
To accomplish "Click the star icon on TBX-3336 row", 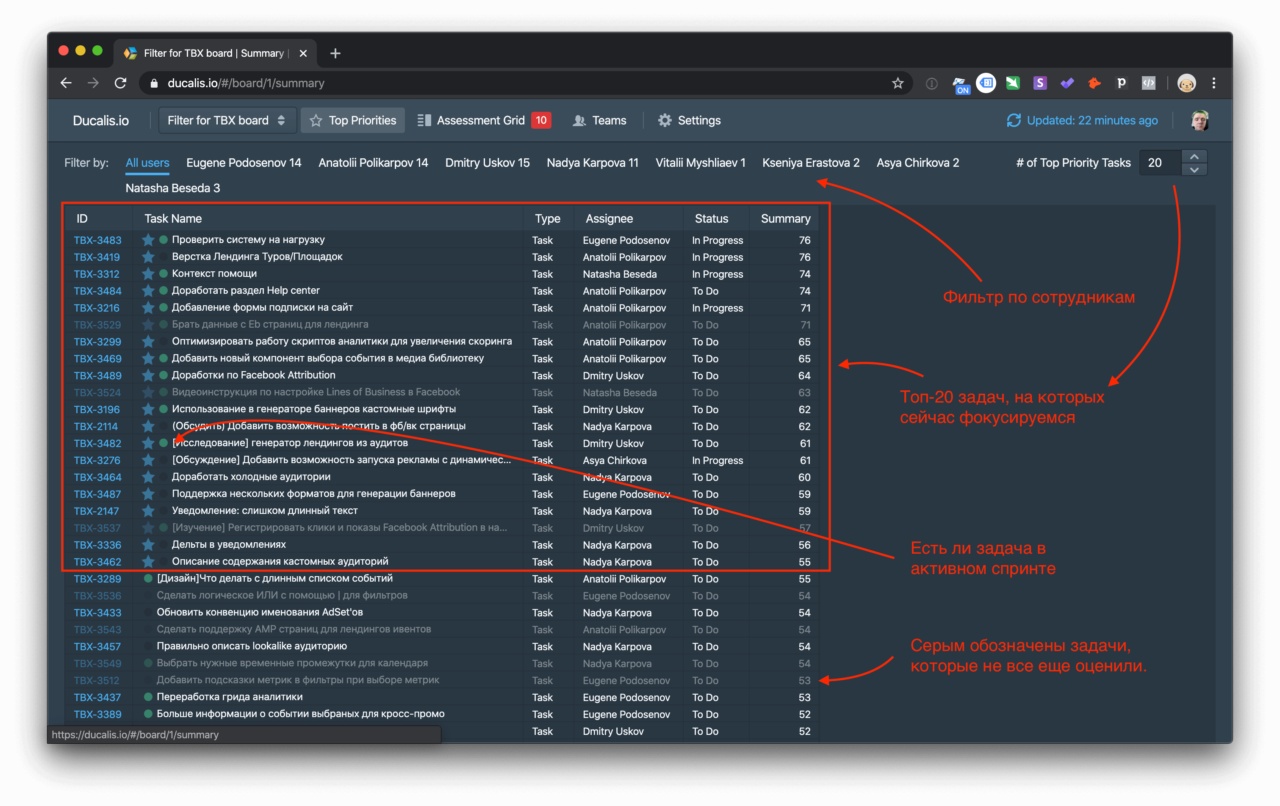I will [x=148, y=545].
